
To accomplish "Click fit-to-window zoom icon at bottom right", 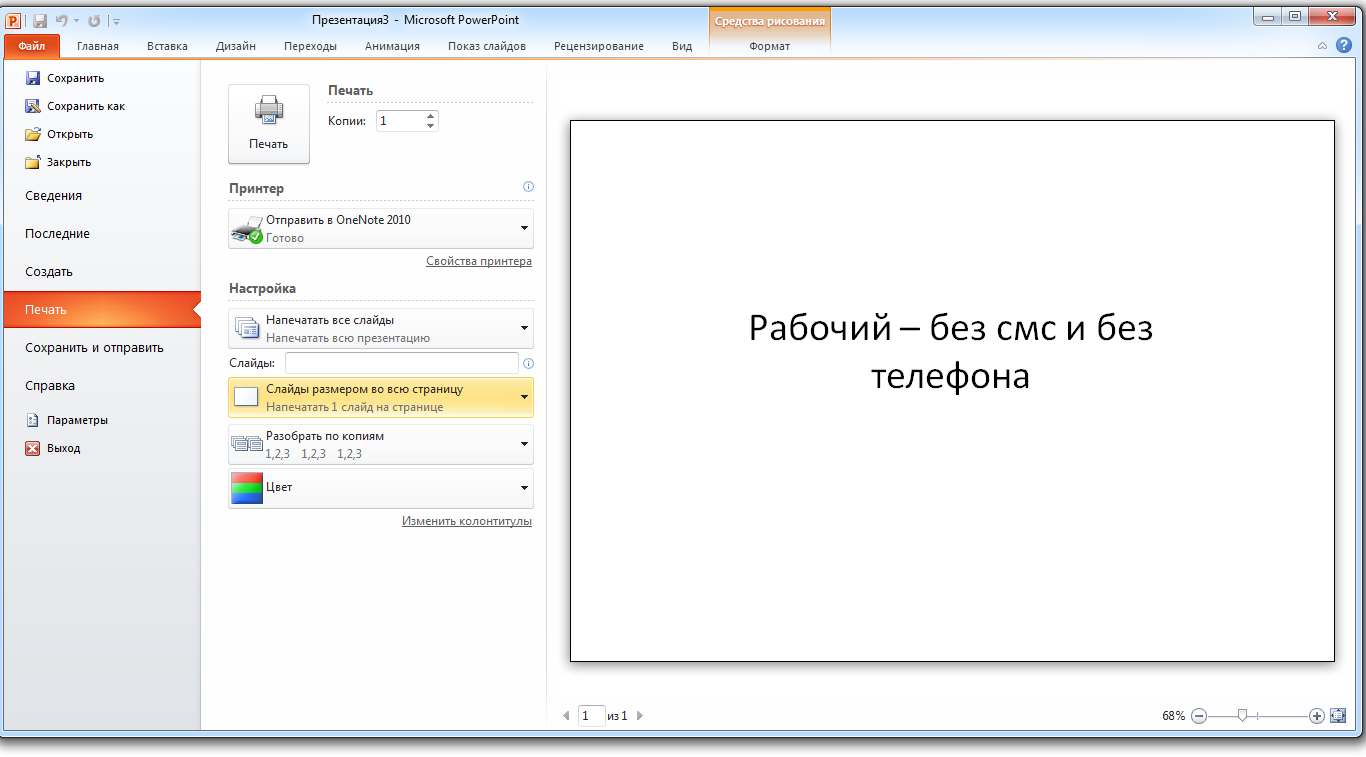I will 1339,715.
